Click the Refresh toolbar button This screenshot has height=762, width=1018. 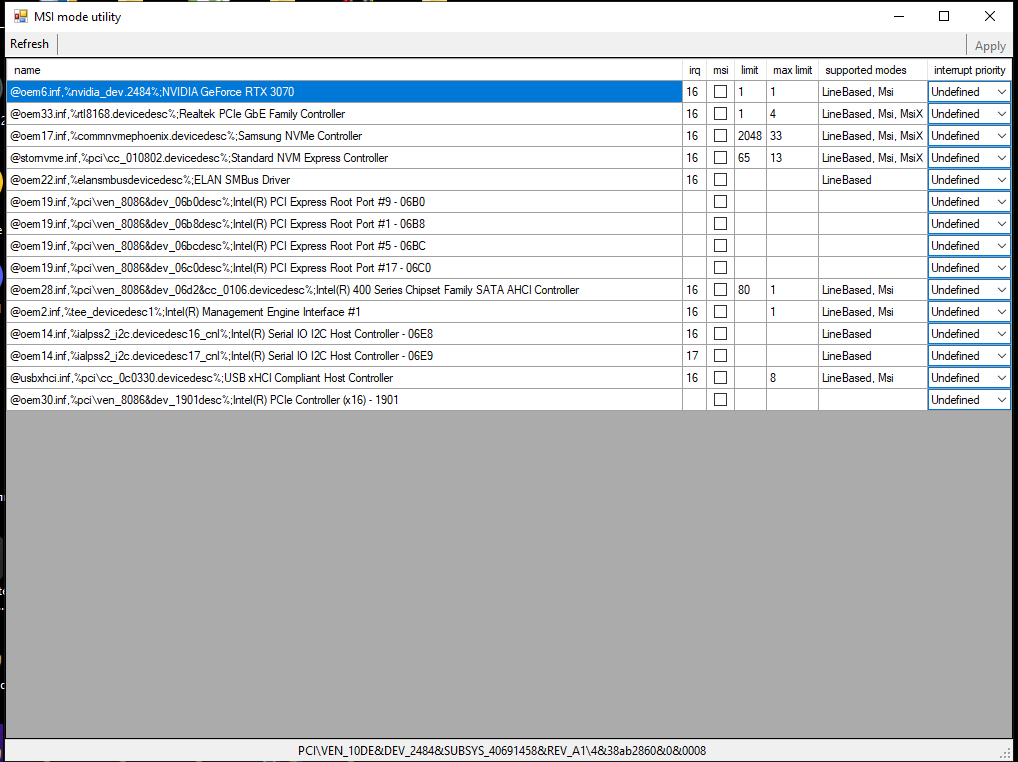pos(29,44)
